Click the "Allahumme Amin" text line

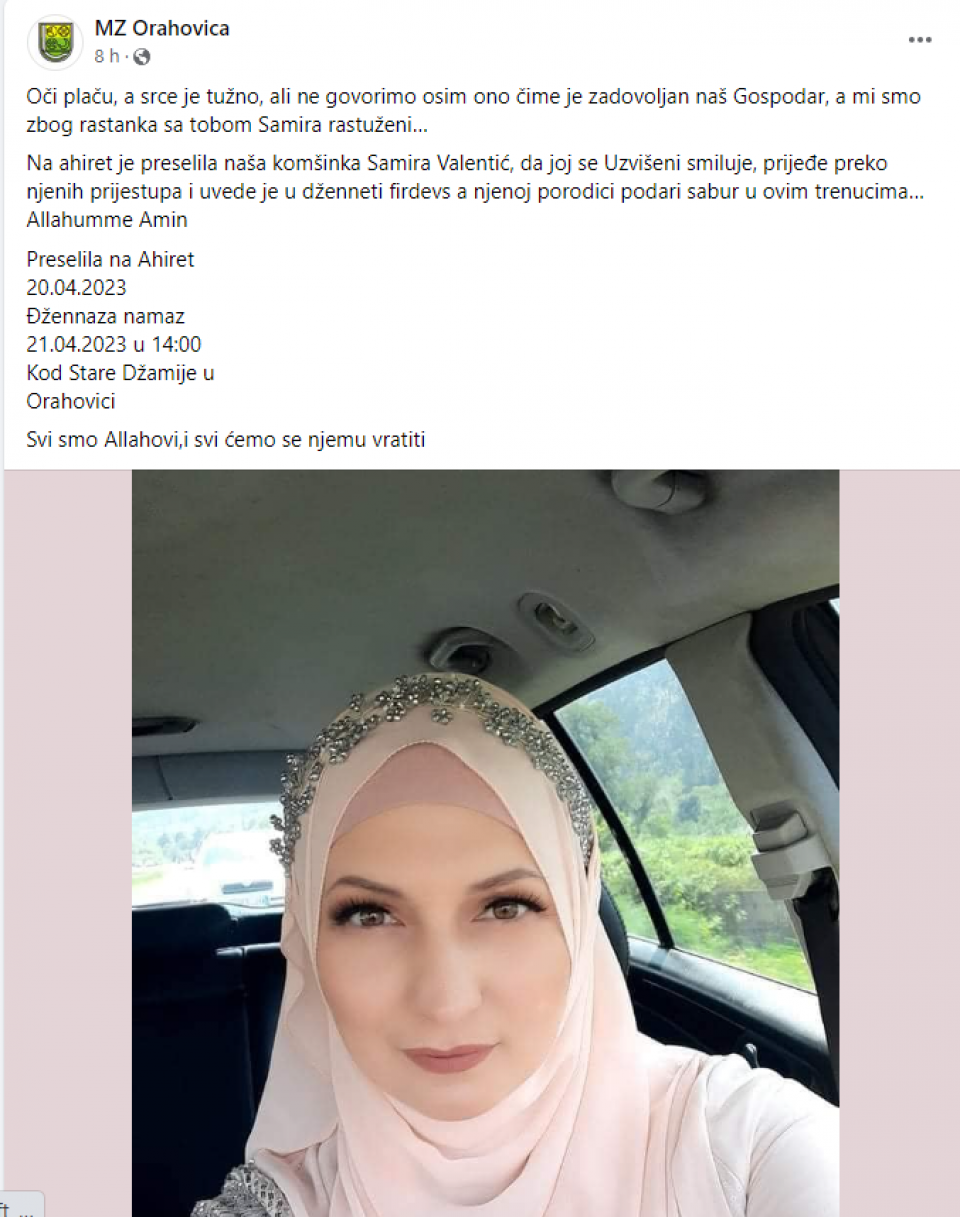pos(106,220)
